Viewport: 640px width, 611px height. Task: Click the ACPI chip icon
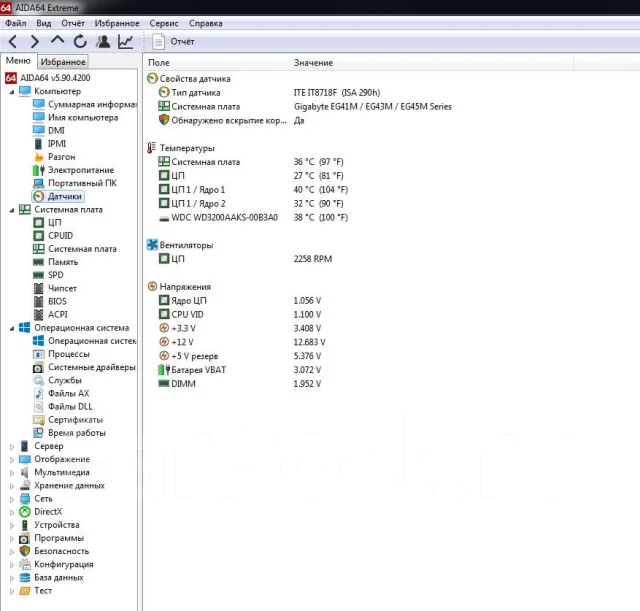pos(38,314)
